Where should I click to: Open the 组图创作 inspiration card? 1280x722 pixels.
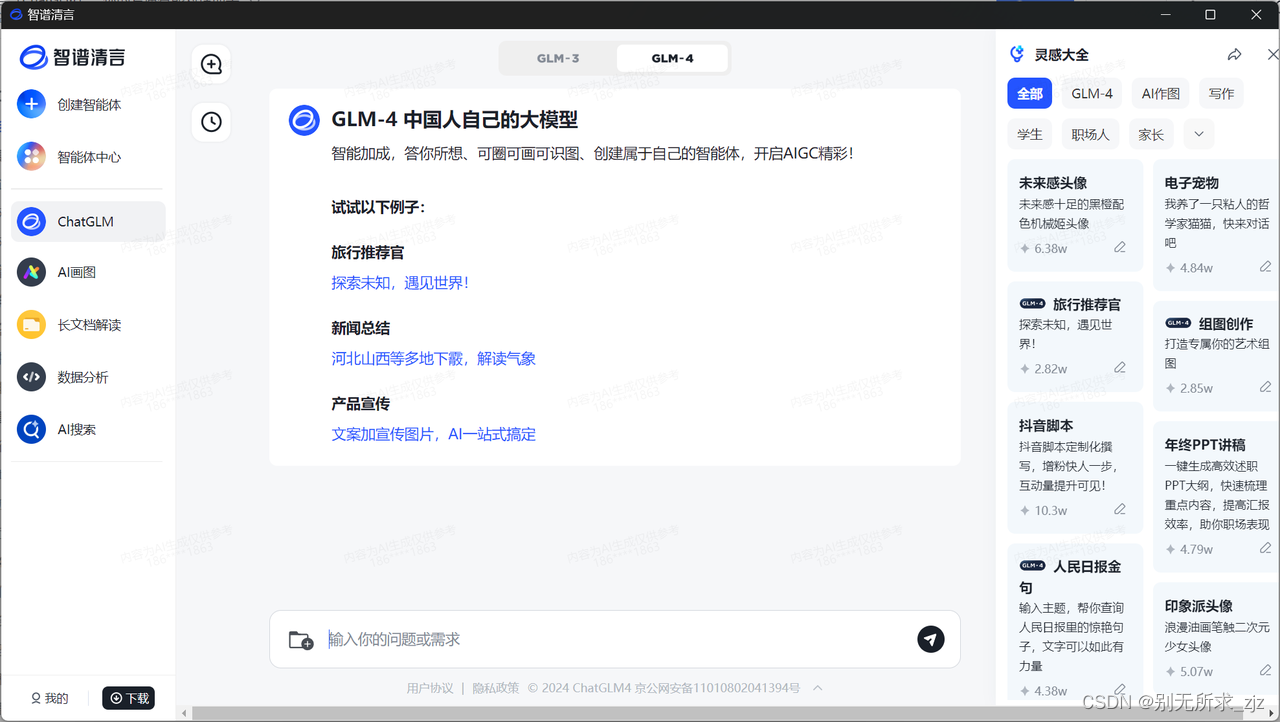tap(1216, 355)
